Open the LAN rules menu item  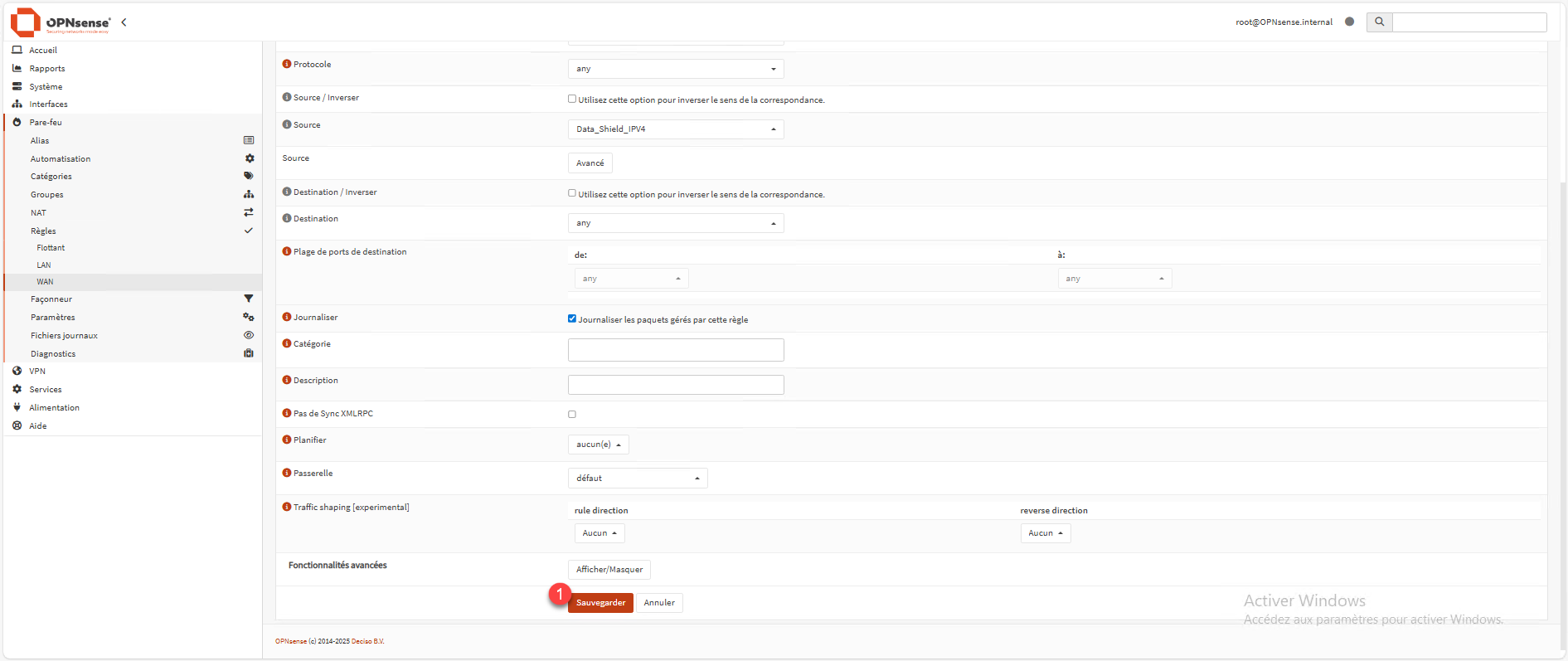coord(44,265)
